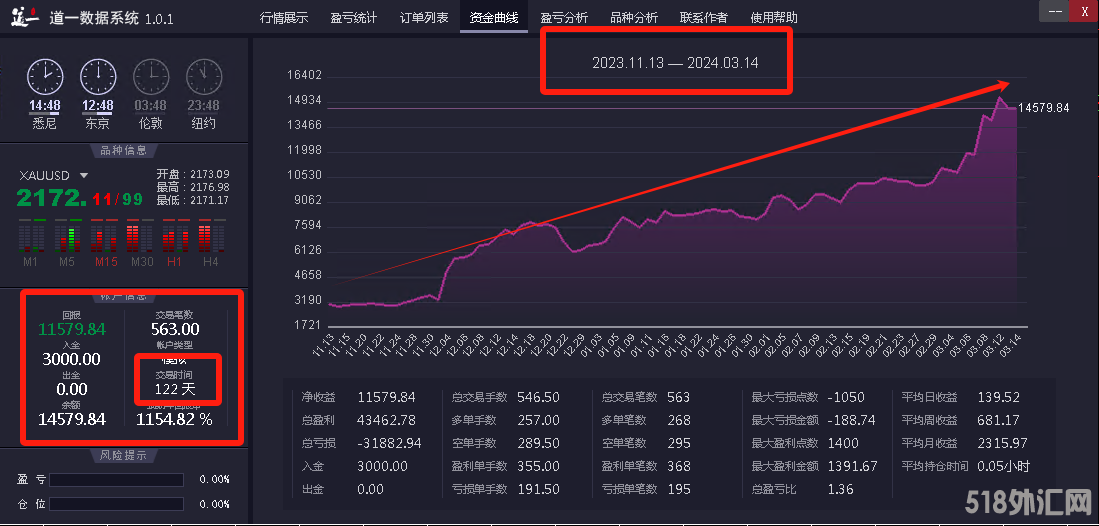Click the 总盈亏比 value 1.36

click(x=840, y=490)
